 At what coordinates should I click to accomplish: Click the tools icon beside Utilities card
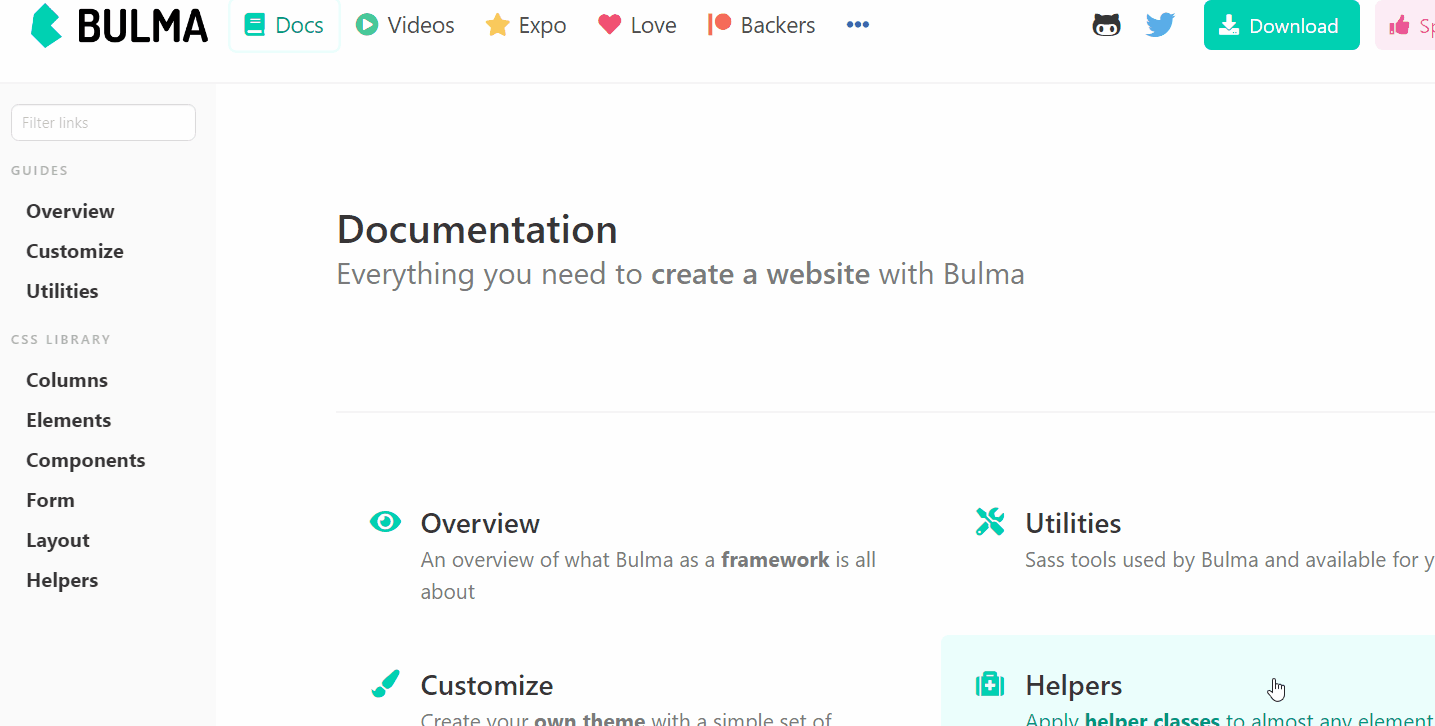pyautogui.click(x=990, y=521)
